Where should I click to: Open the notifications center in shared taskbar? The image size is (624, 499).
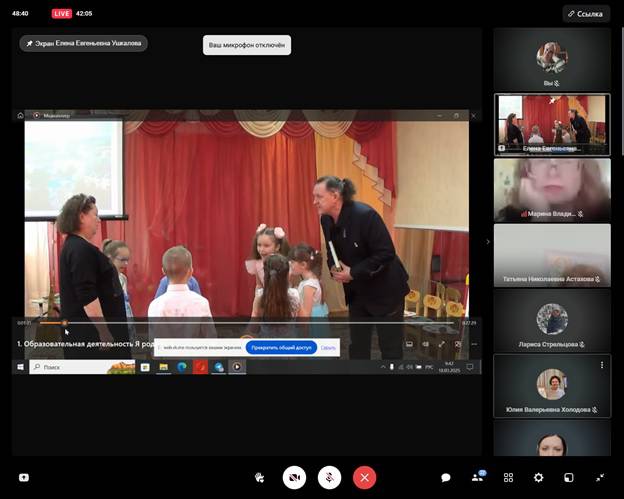point(470,367)
